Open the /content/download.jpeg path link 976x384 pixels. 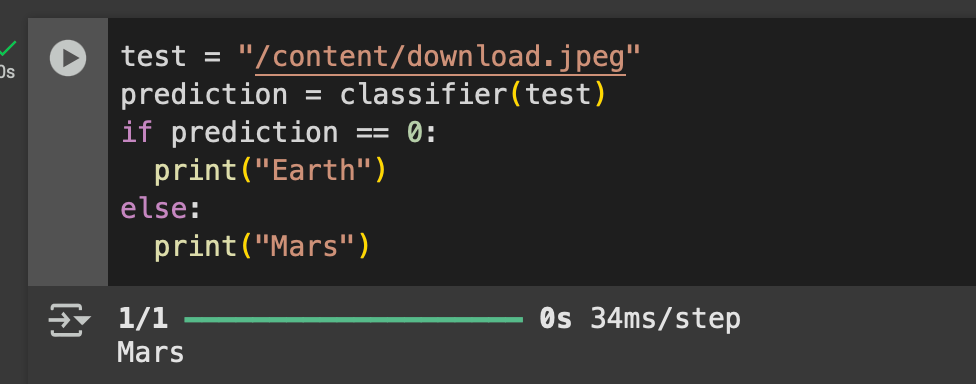(440, 57)
